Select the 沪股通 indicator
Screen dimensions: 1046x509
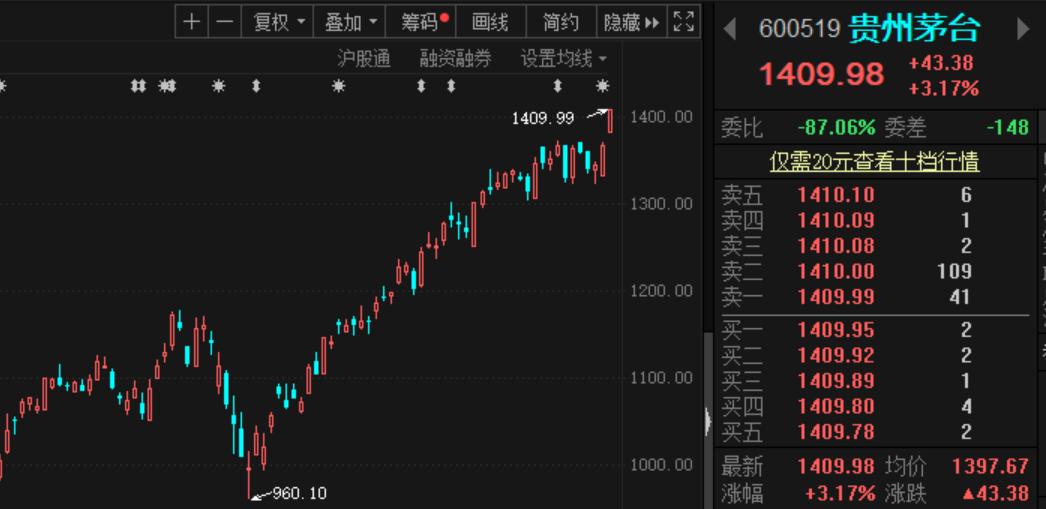(364, 59)
